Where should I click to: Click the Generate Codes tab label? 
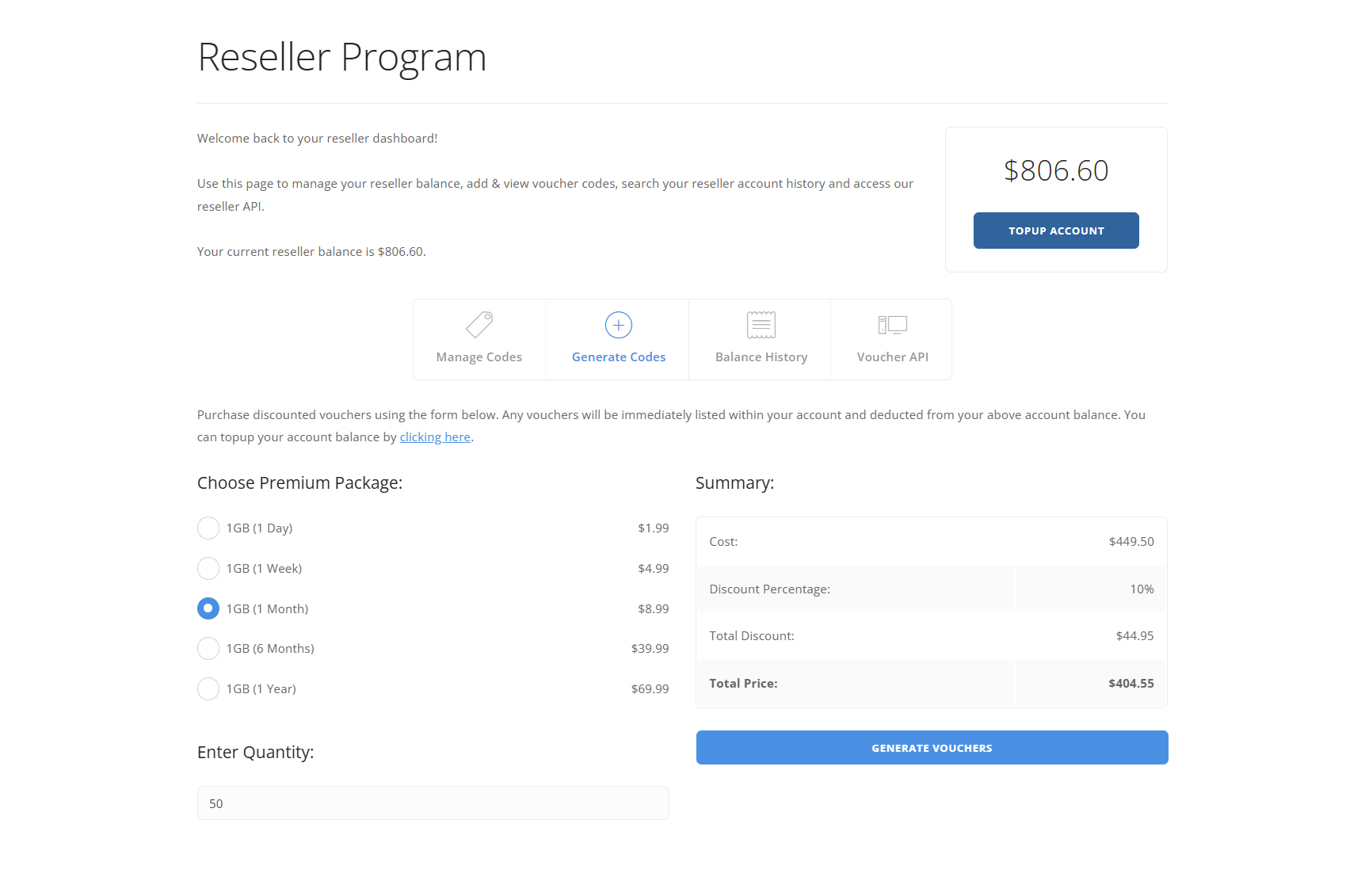619,357
